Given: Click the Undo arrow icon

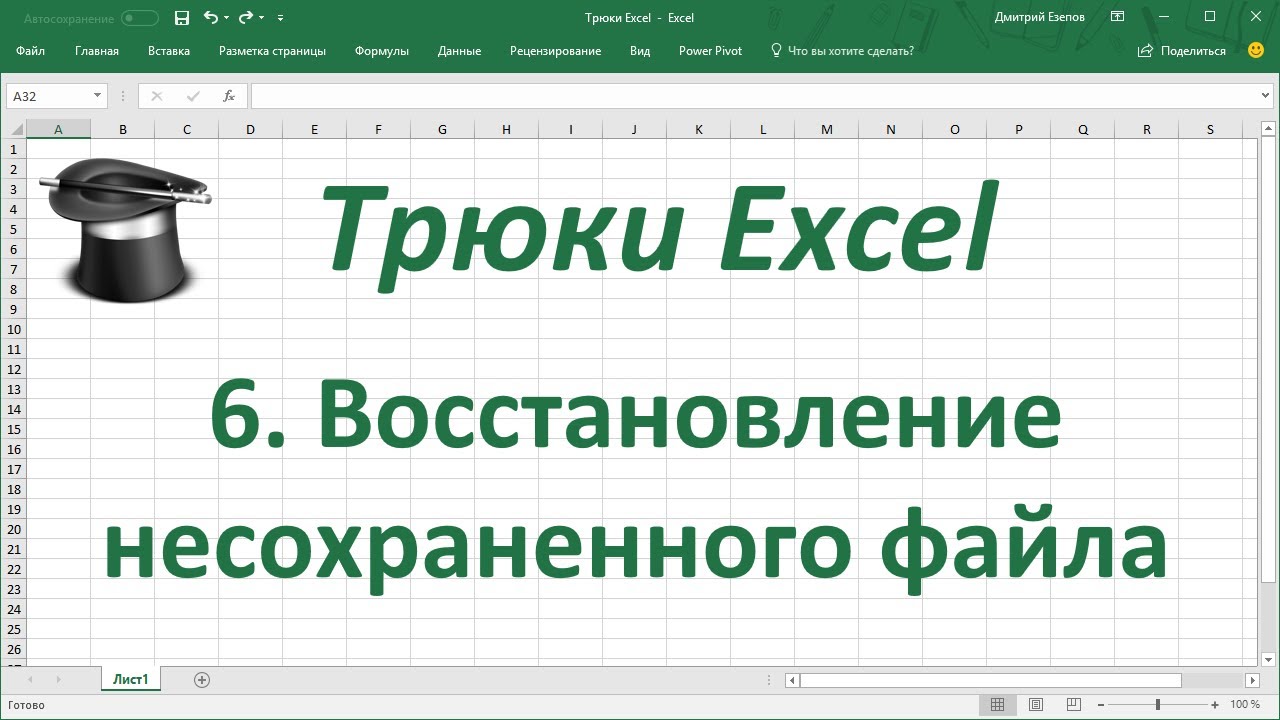Looking at the screenshot, I should tap(210, 17).
